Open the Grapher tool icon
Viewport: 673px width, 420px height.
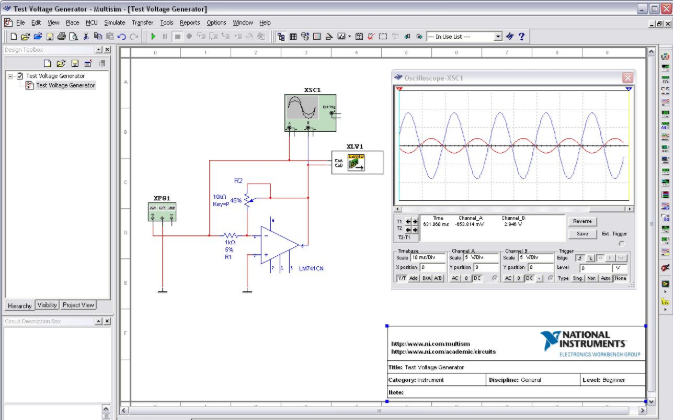(x=341, y=37)
